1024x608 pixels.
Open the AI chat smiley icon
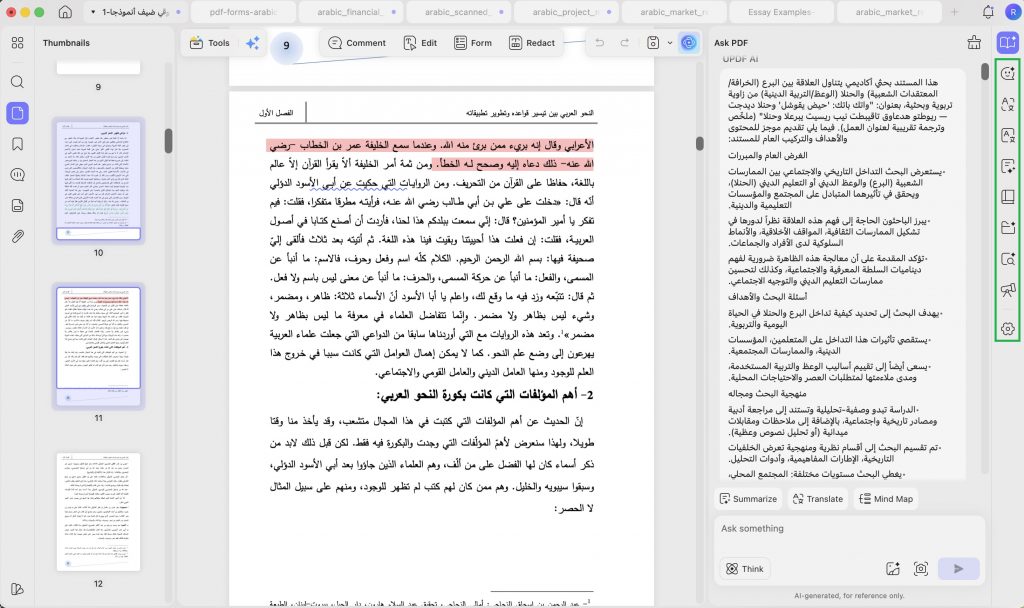pos(1008,73)
